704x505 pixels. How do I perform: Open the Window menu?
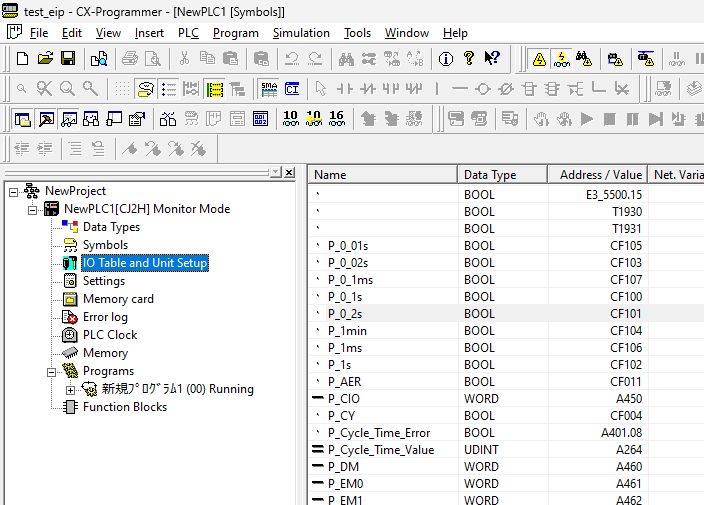pos(407,33)
